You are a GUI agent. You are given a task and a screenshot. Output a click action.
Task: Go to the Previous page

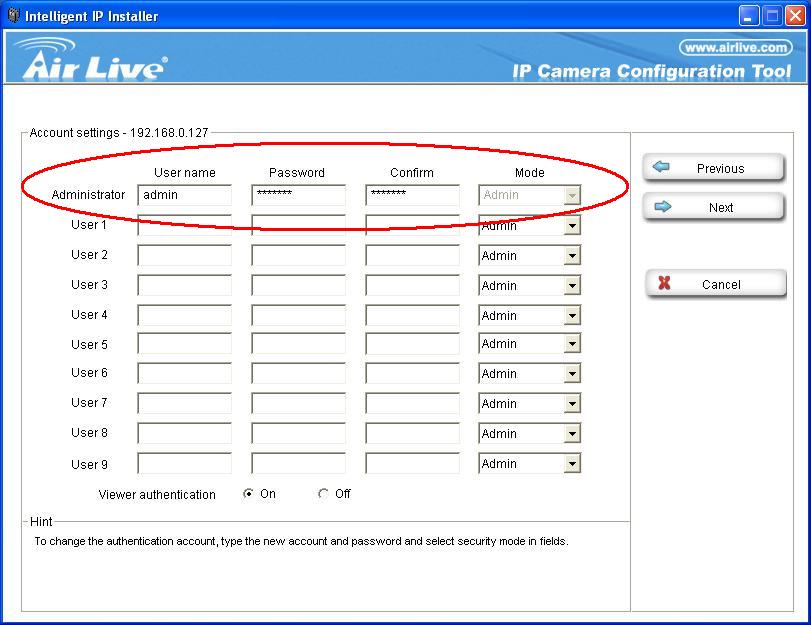pos(713,168)
